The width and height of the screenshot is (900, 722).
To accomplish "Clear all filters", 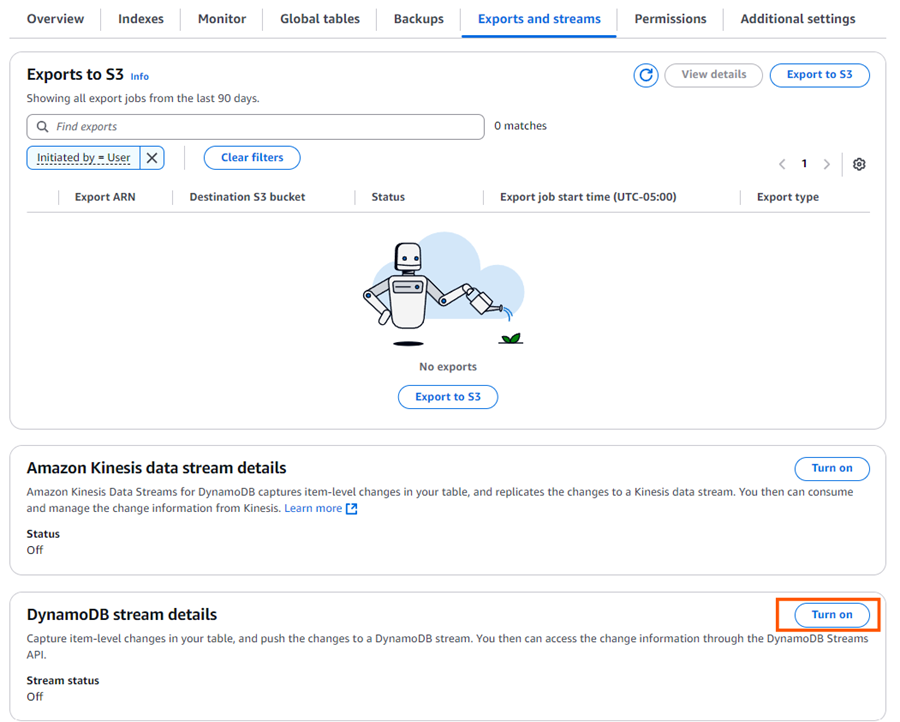I will click(252, 158).
